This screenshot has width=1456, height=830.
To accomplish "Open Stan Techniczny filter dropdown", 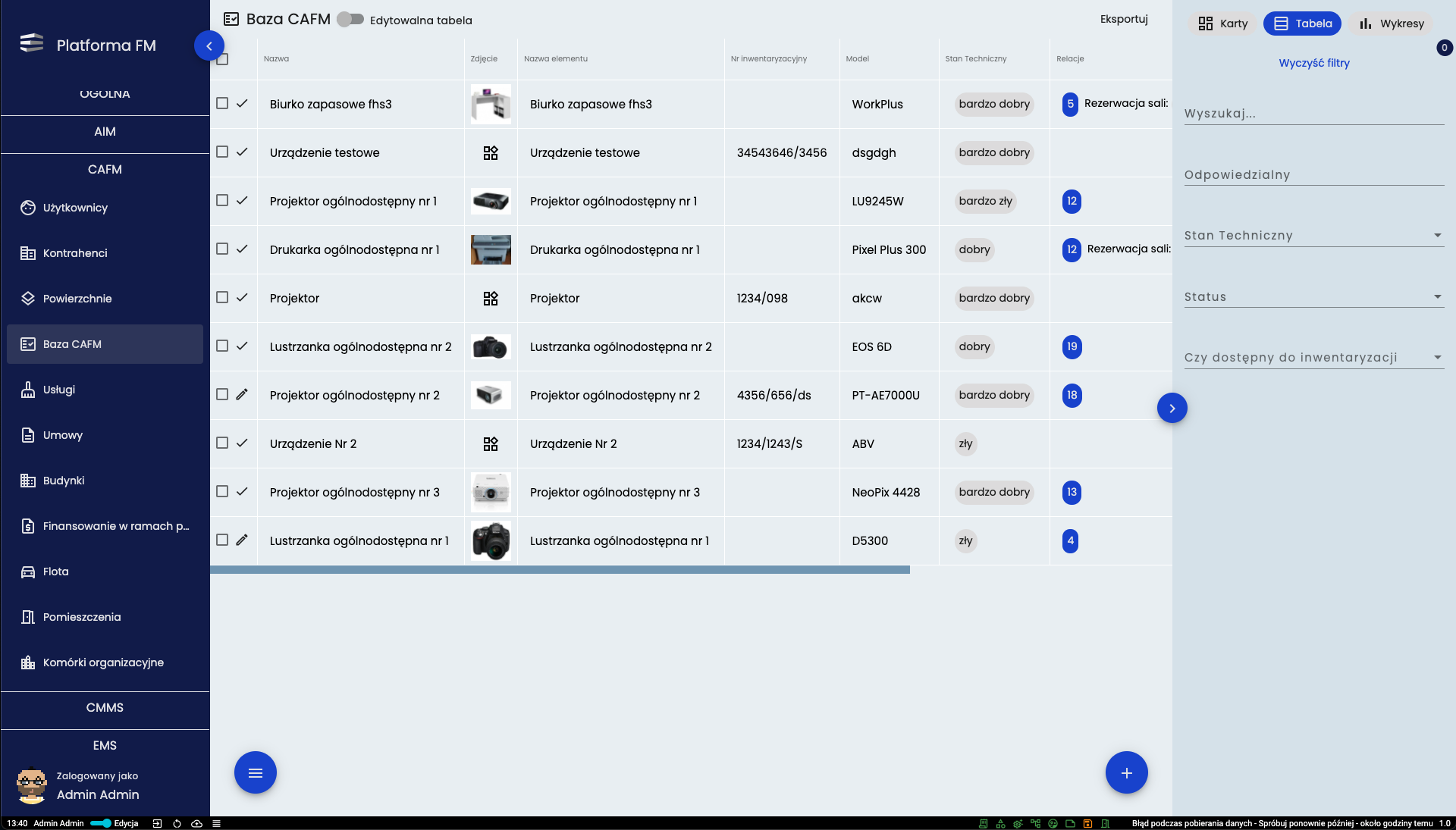I will (1313, 236).
